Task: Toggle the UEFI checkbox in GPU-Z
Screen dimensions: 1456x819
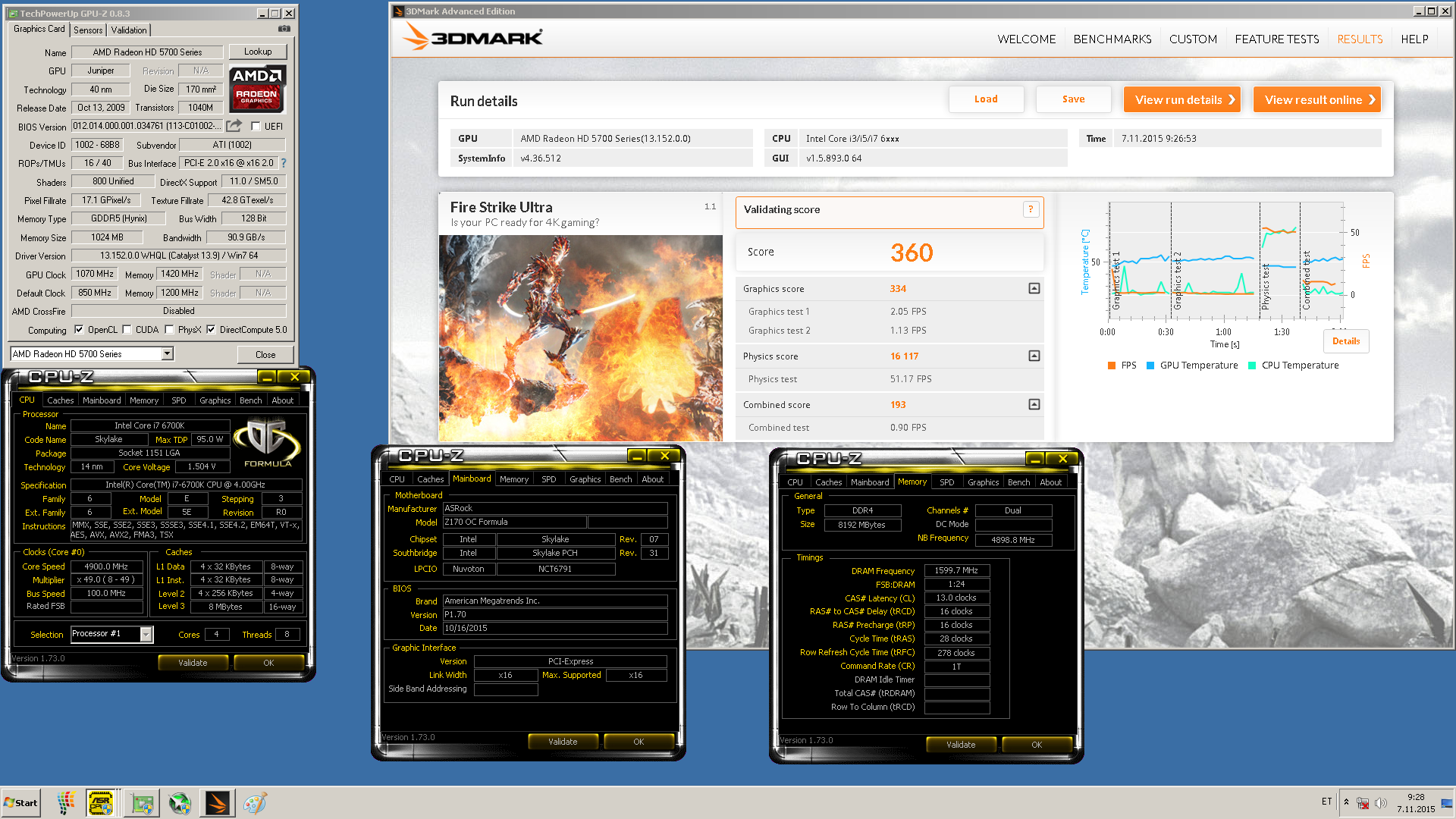Action: (x=256, y=127)
